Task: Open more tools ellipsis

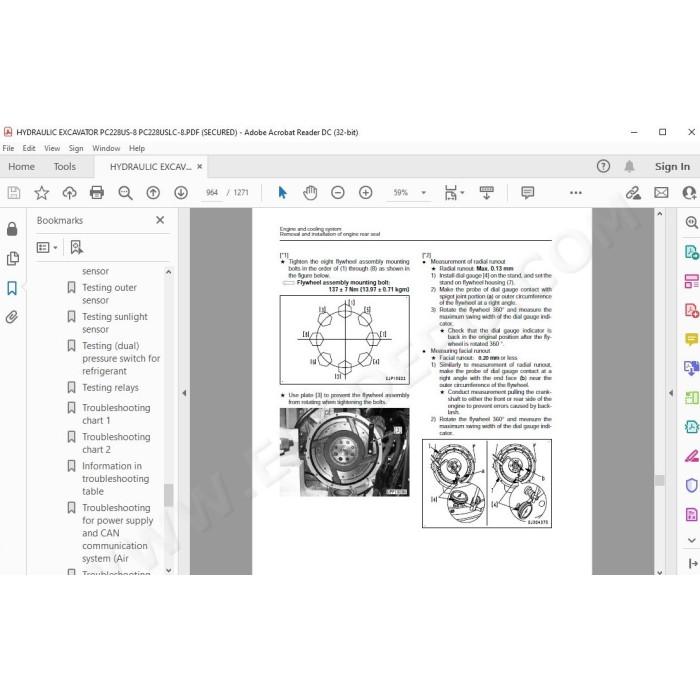Action: pos(576,193)
